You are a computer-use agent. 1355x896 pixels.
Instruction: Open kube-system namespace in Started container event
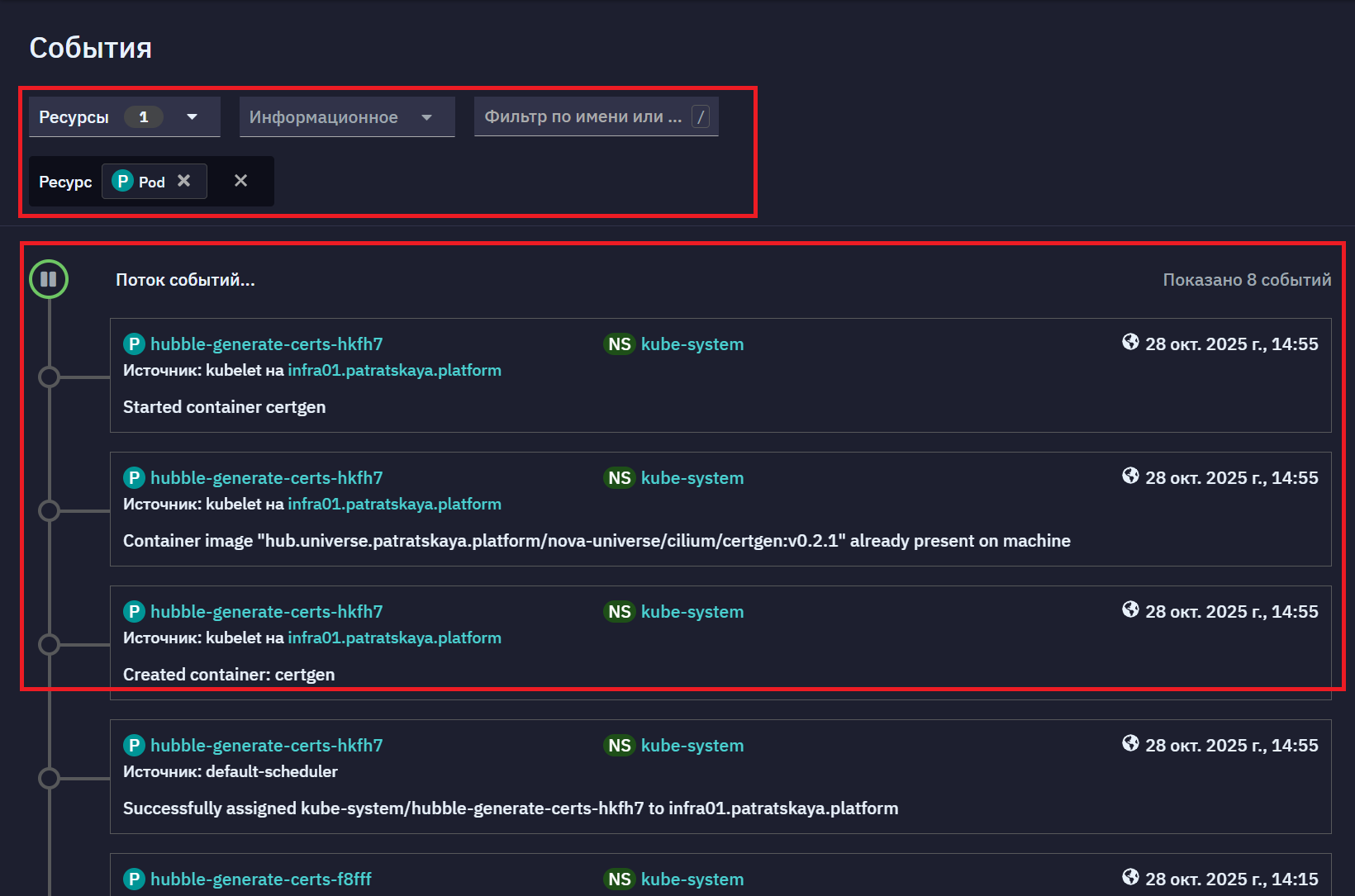click(x=692, y=344)
